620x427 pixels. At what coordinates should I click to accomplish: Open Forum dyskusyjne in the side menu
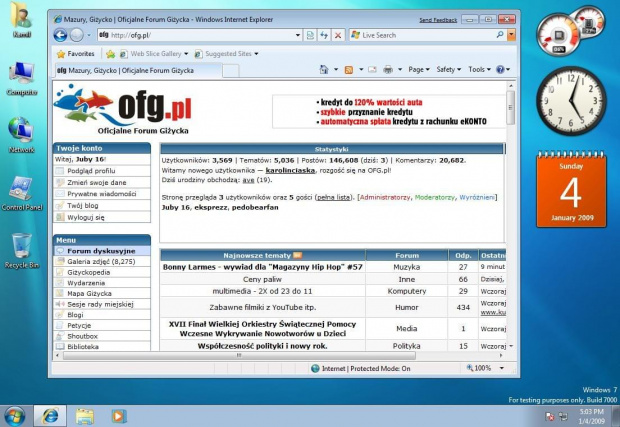click(x=101, y=251)
